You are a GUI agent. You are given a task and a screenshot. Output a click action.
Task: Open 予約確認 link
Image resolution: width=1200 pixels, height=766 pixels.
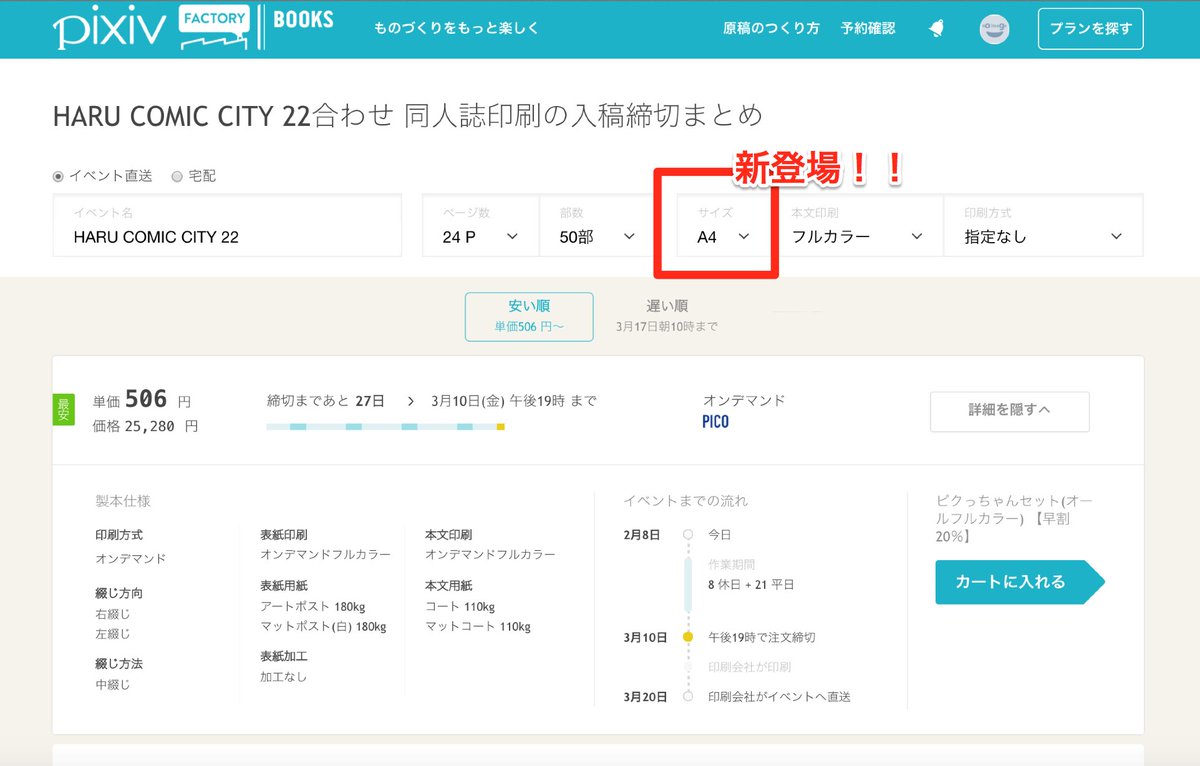868,28
